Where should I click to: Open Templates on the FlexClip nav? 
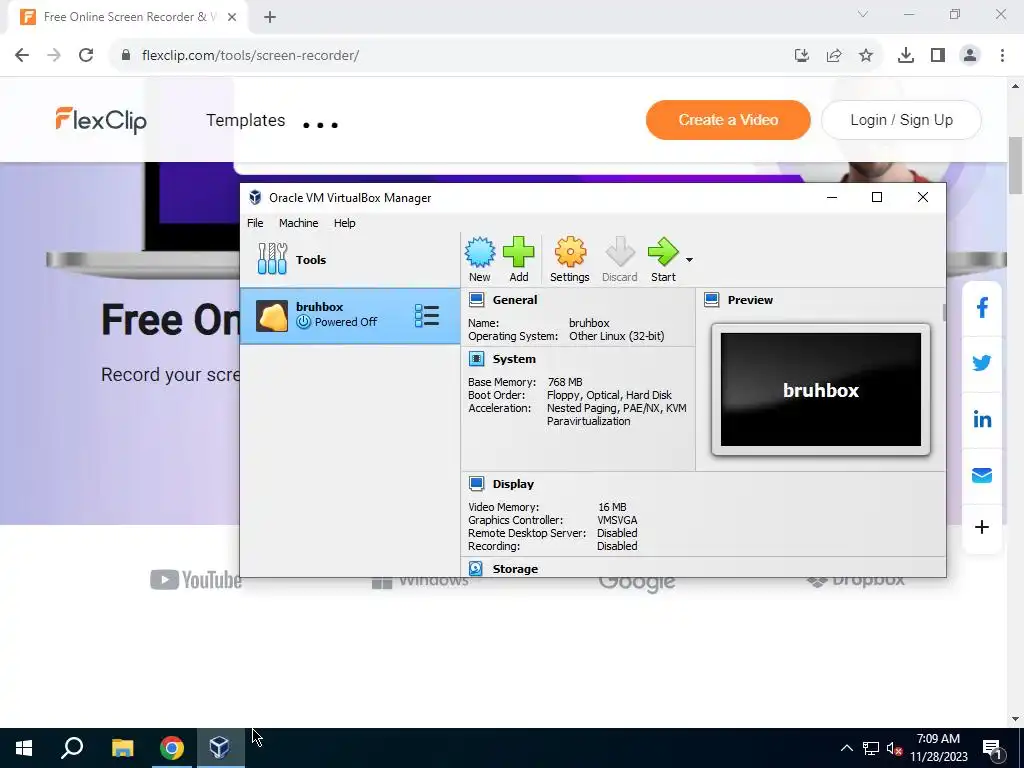point(246,120)
